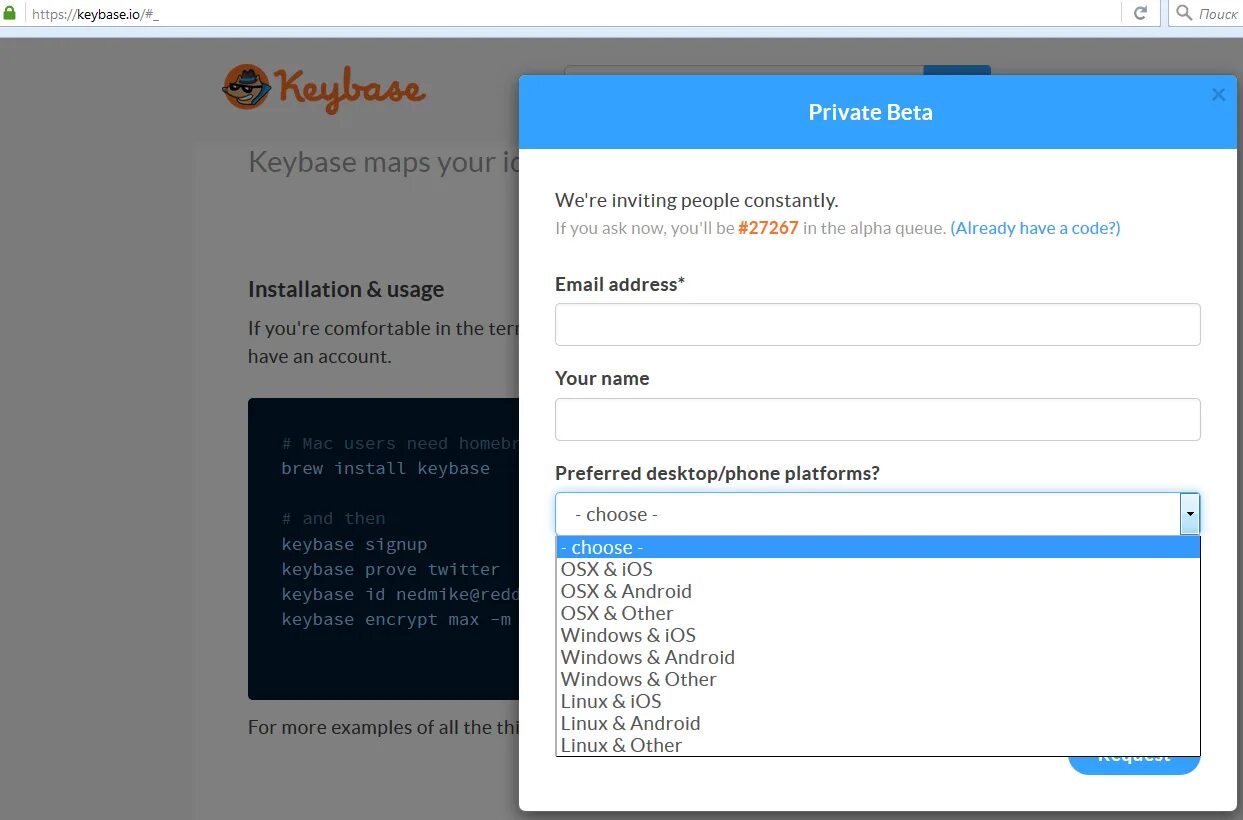
Task: Choose the Windows & Android option
Action: [x=878, y=657]
